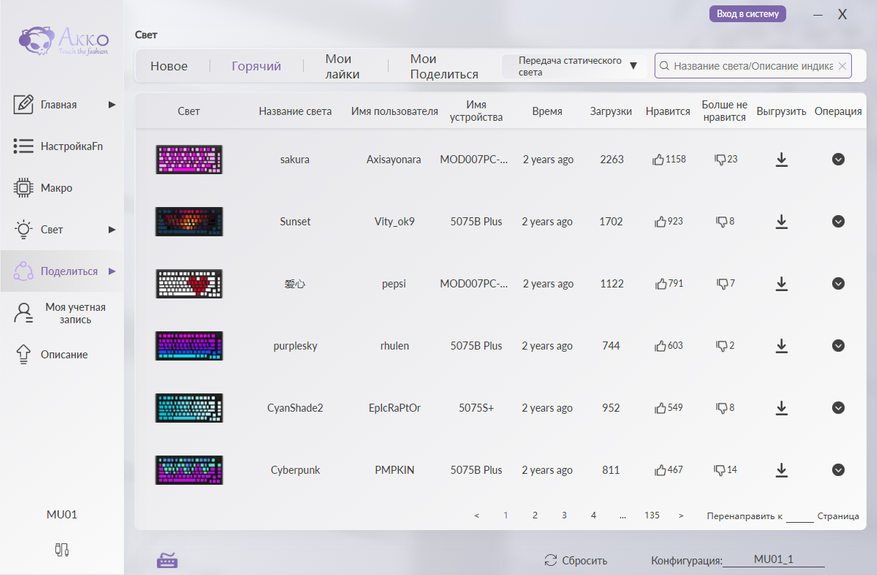Image resolution: width=877 pixels, height=575 pixels.
Task: Go to page 2
Action: [x=535, y=515]
